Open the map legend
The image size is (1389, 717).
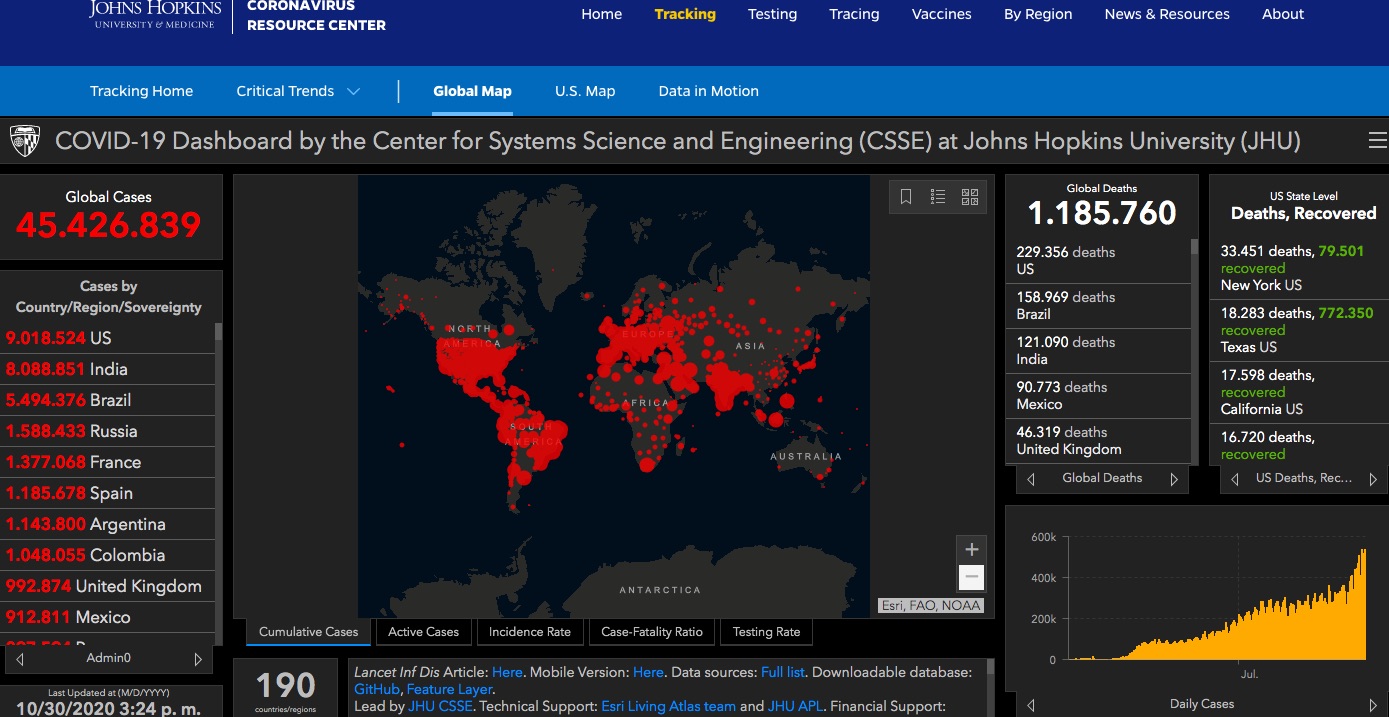(938, 196)
